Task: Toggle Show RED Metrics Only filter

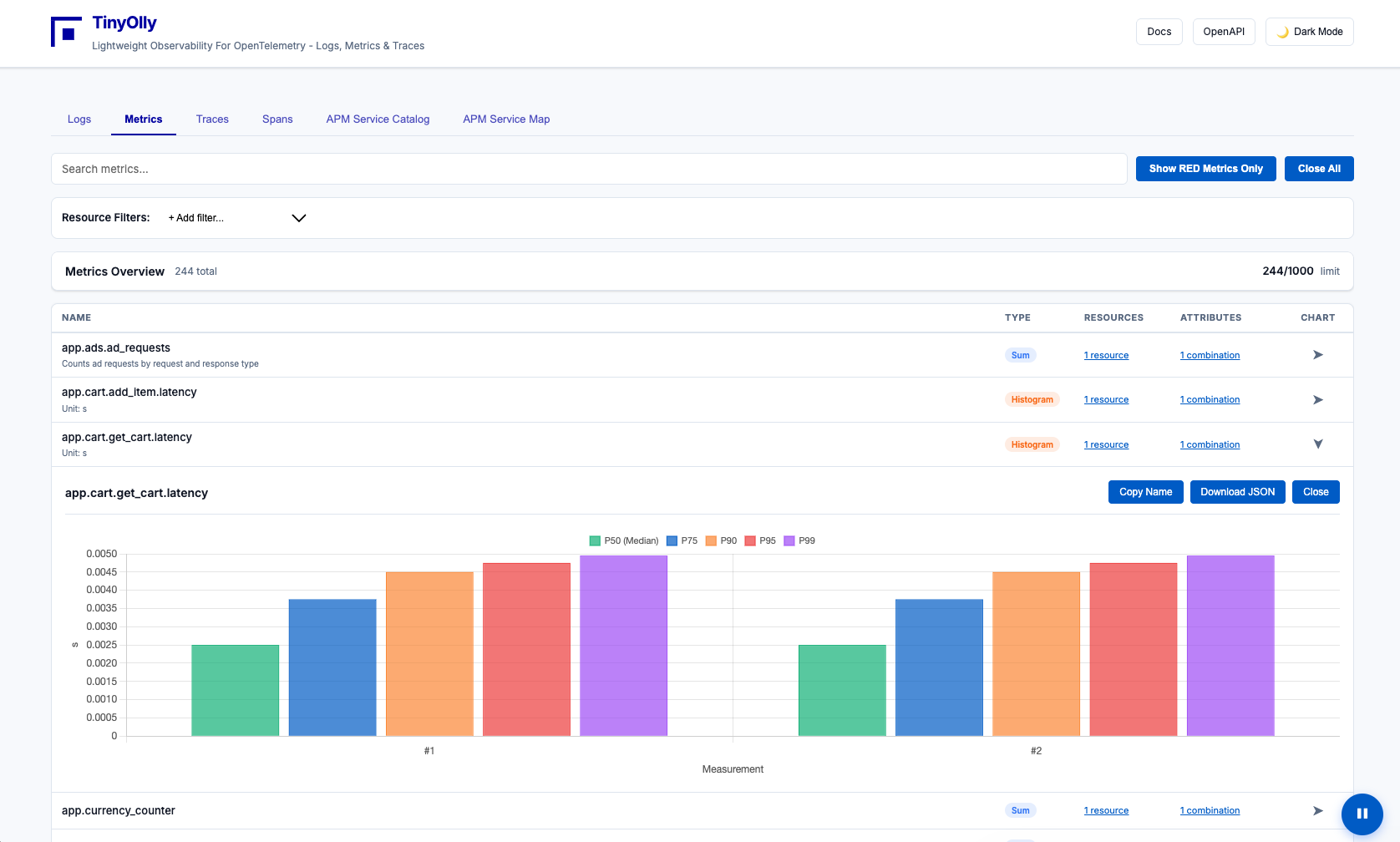Action: click(x=1205, y=169)
